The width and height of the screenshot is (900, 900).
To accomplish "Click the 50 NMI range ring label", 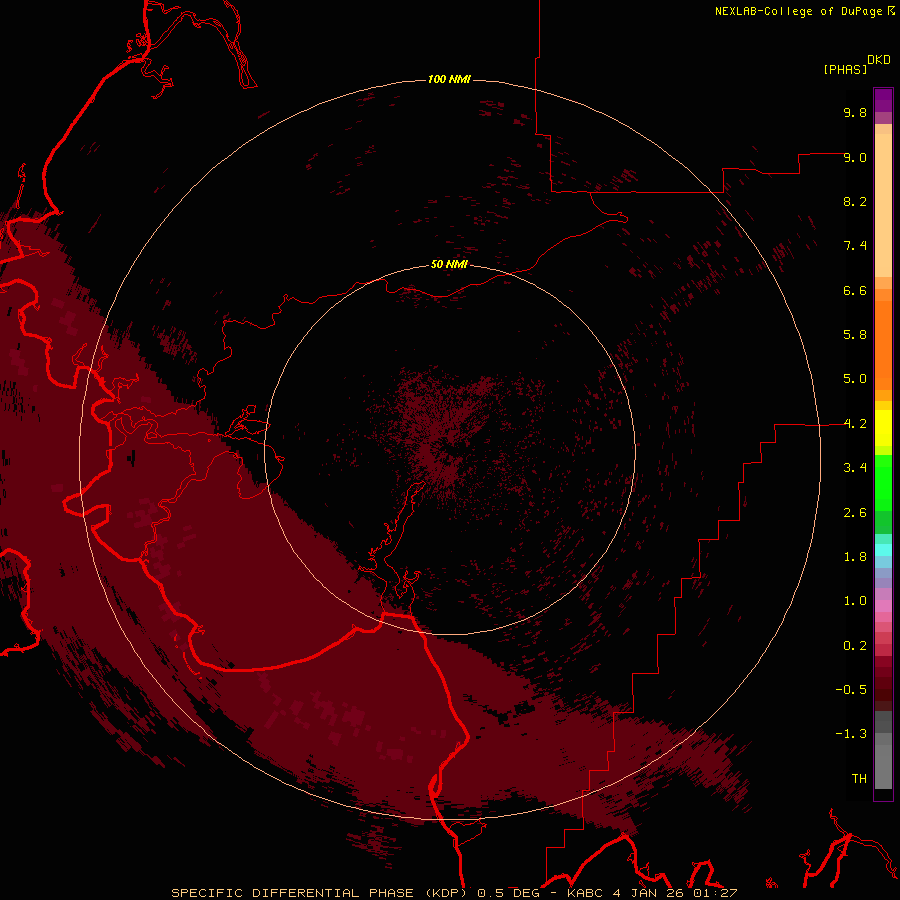I will coord(449,264).
